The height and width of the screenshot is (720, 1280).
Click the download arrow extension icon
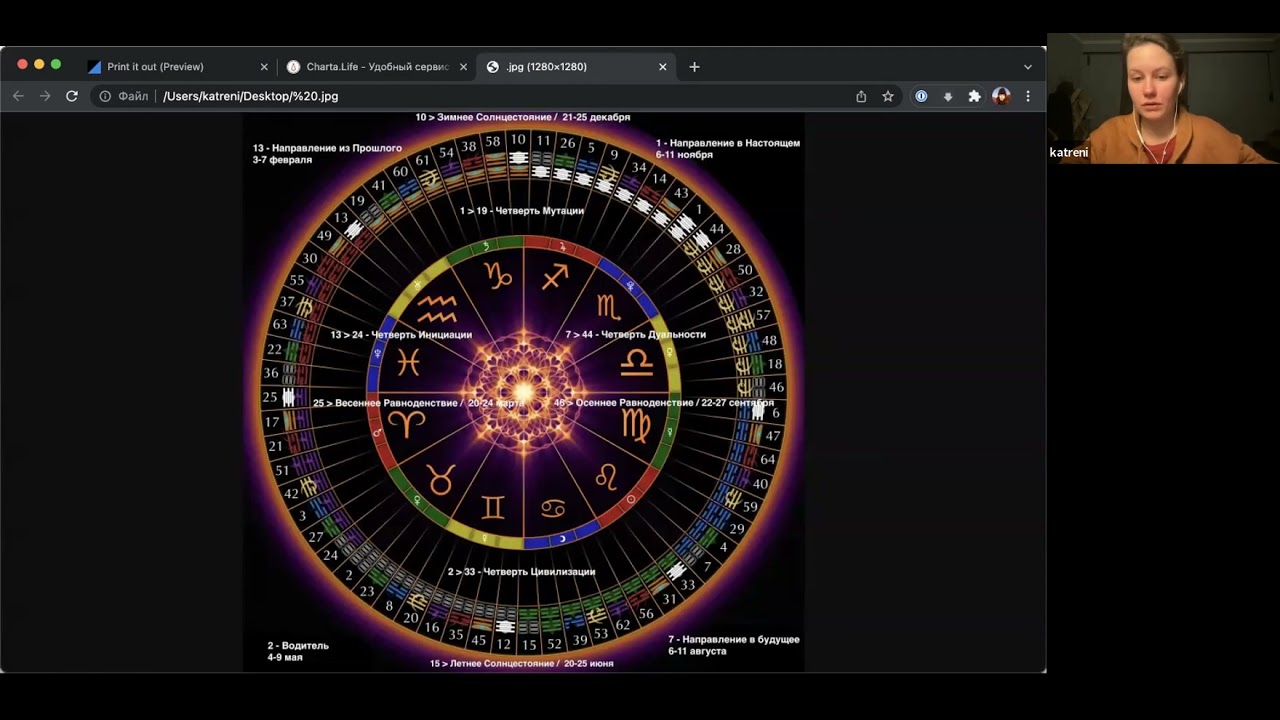[948, 97]
